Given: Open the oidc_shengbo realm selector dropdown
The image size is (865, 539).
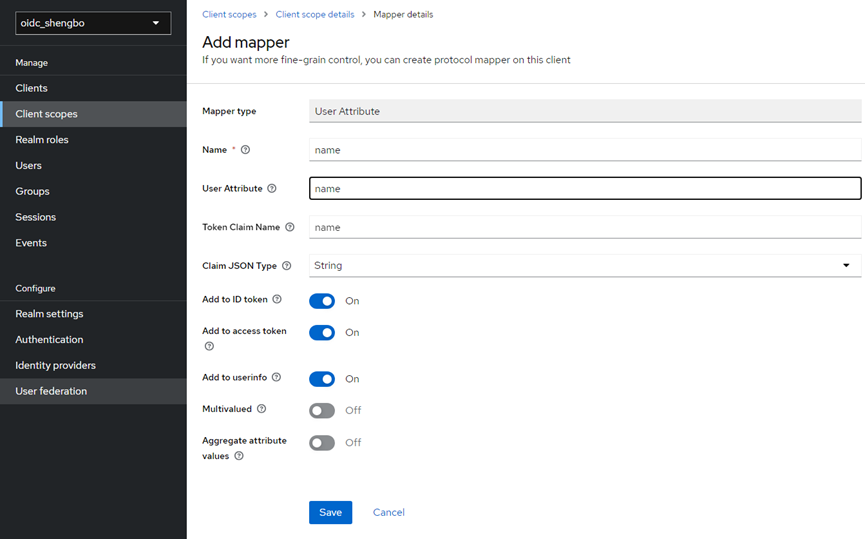Looking at the screenshot, I should (93, 23).
